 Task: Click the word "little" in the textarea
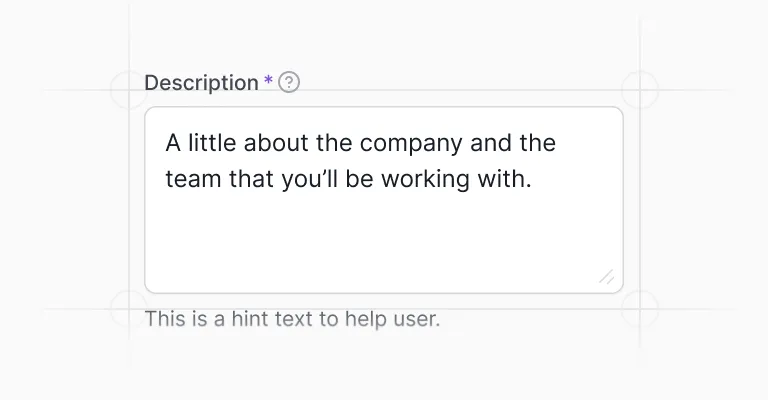[212, 143]
